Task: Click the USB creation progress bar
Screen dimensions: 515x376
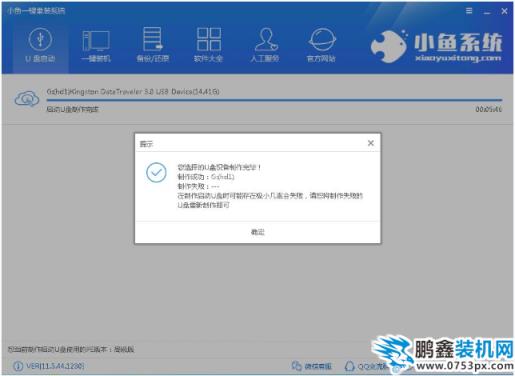Action: [x=274, y=100]
